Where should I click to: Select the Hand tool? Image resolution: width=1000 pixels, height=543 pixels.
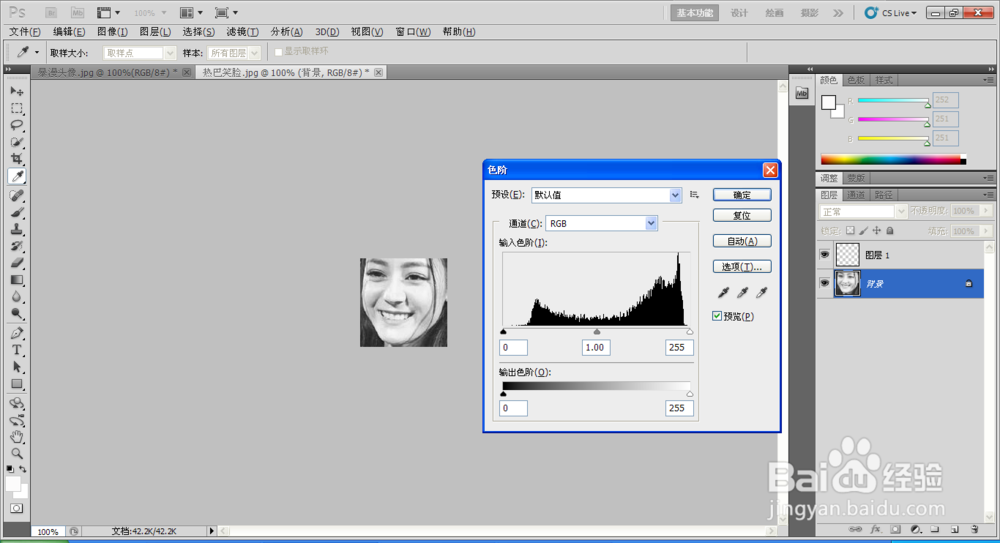pyautogui.click(x=17, y=437)
